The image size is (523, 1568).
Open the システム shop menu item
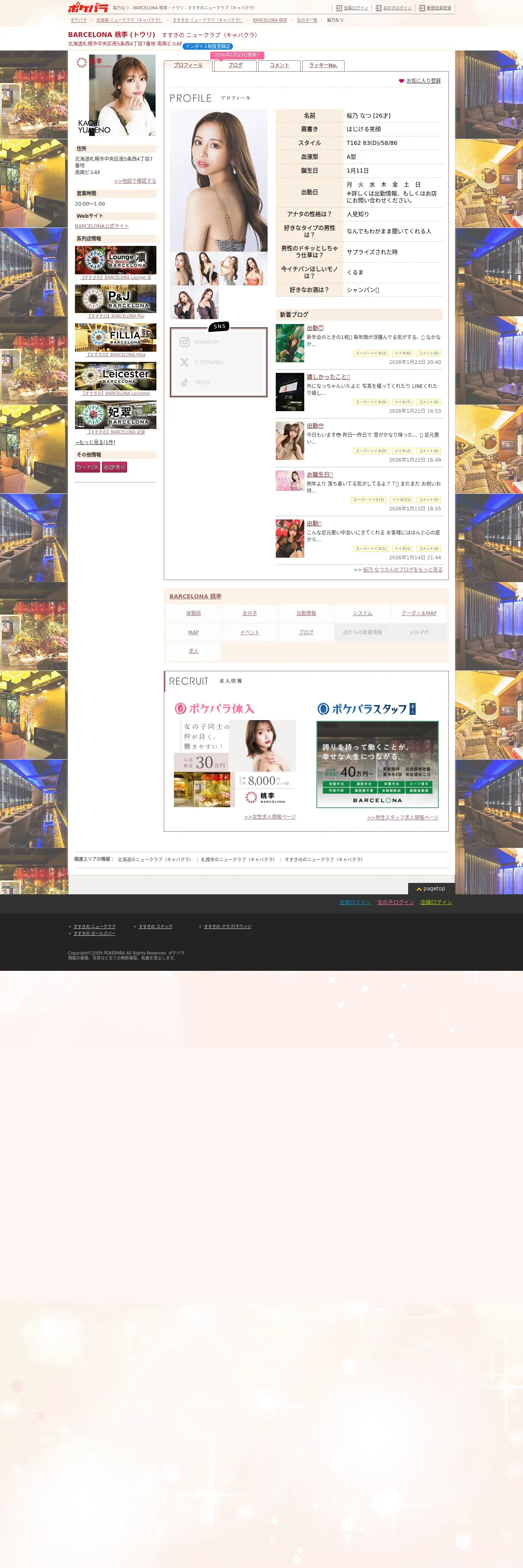[363, 613]
